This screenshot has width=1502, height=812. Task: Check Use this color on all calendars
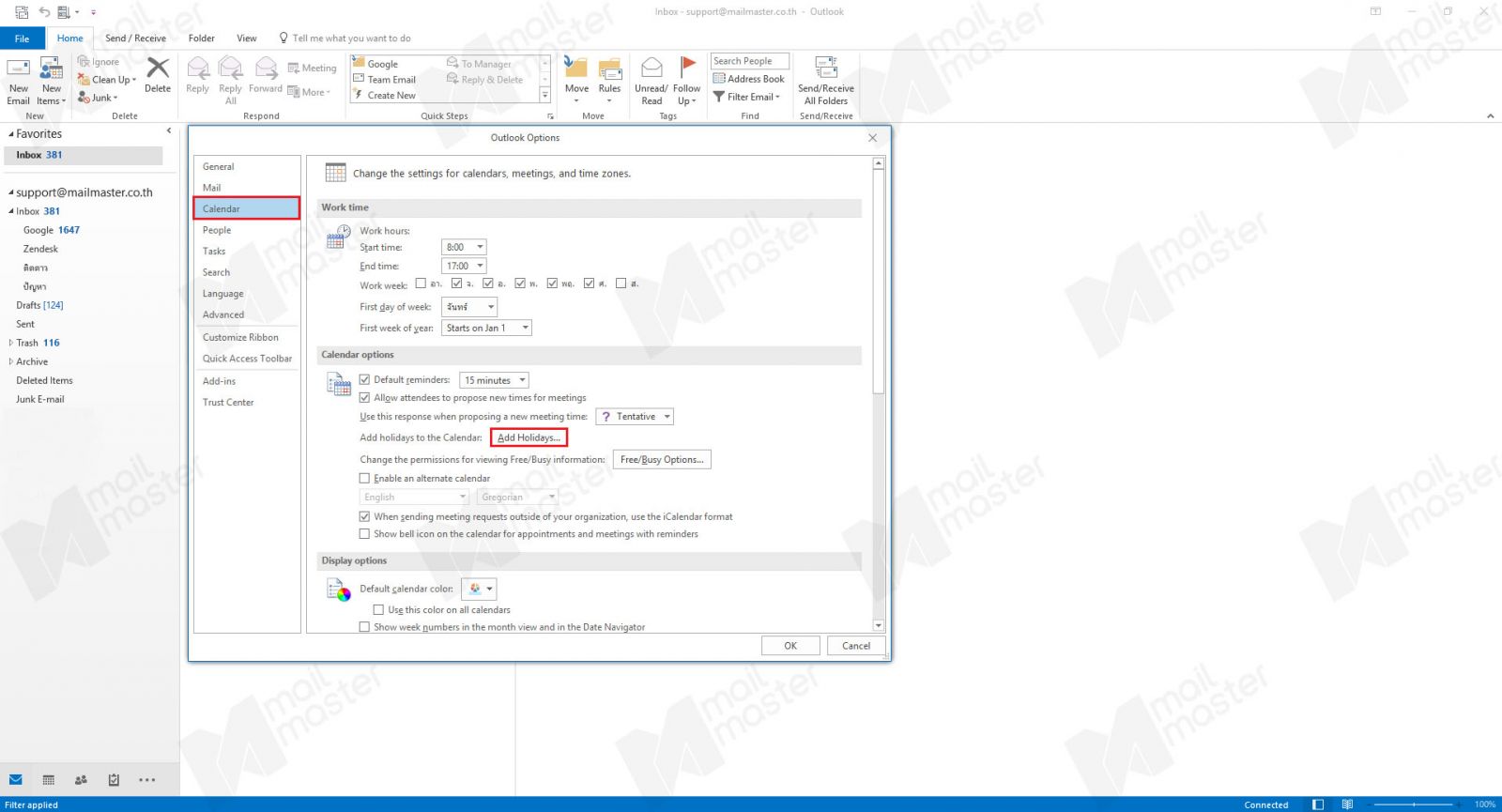pyautogui.click(x=378, y=610)
